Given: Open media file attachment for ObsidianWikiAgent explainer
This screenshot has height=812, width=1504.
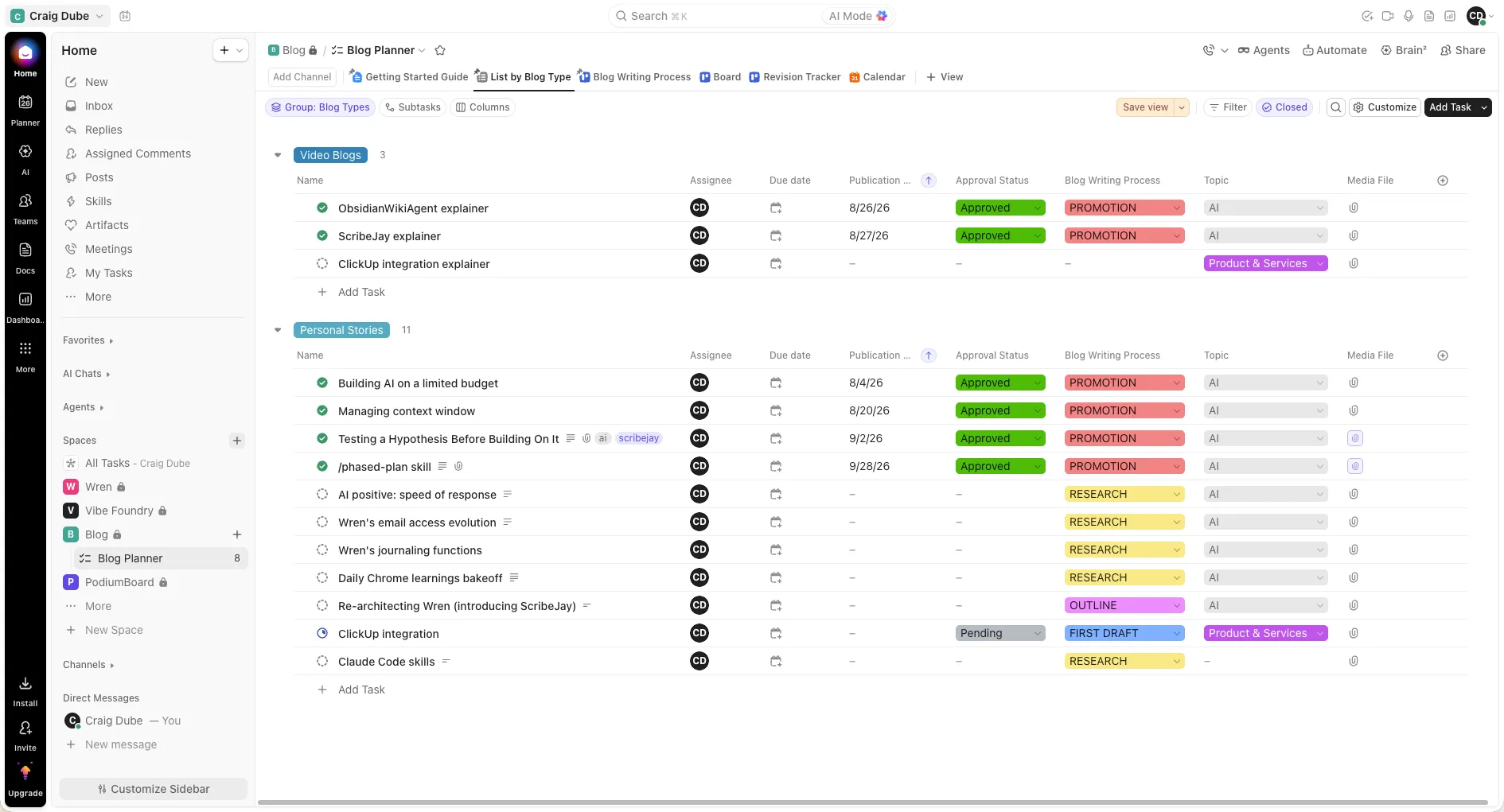Looking at the screenshot, I should [x=1354, y=208].
